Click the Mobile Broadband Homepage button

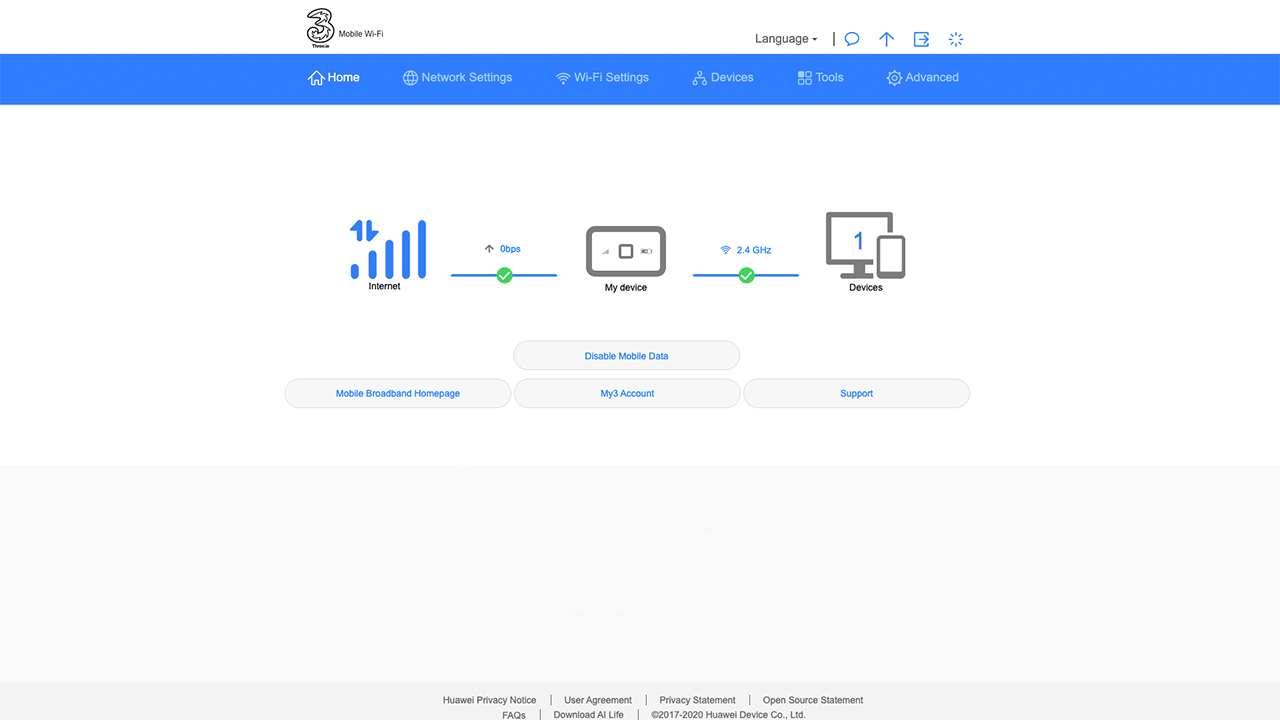point(398,393)
